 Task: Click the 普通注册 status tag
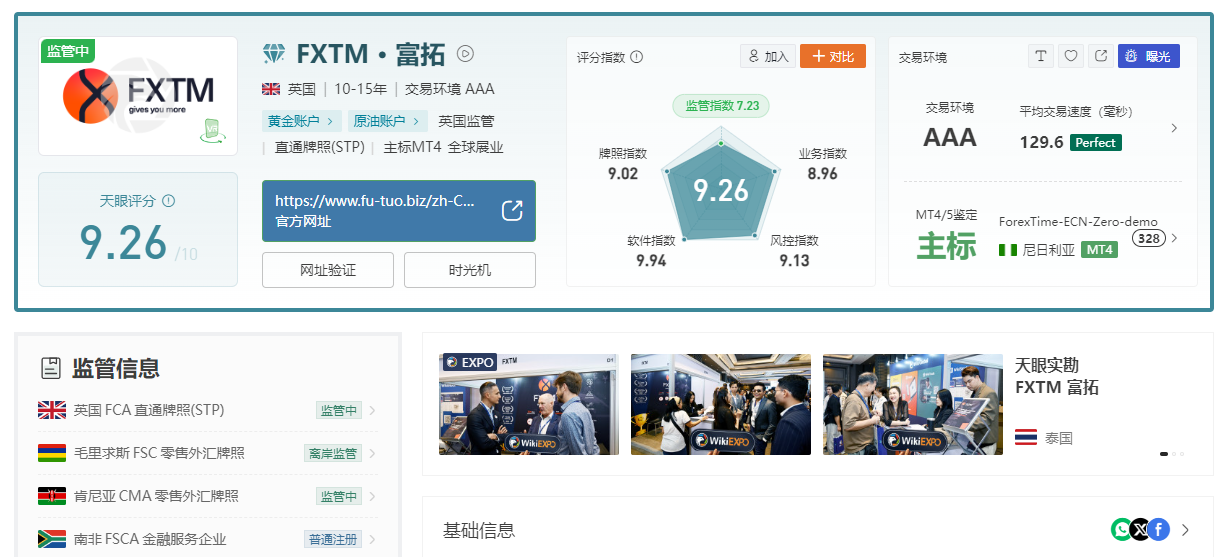[x=333, y=539]
